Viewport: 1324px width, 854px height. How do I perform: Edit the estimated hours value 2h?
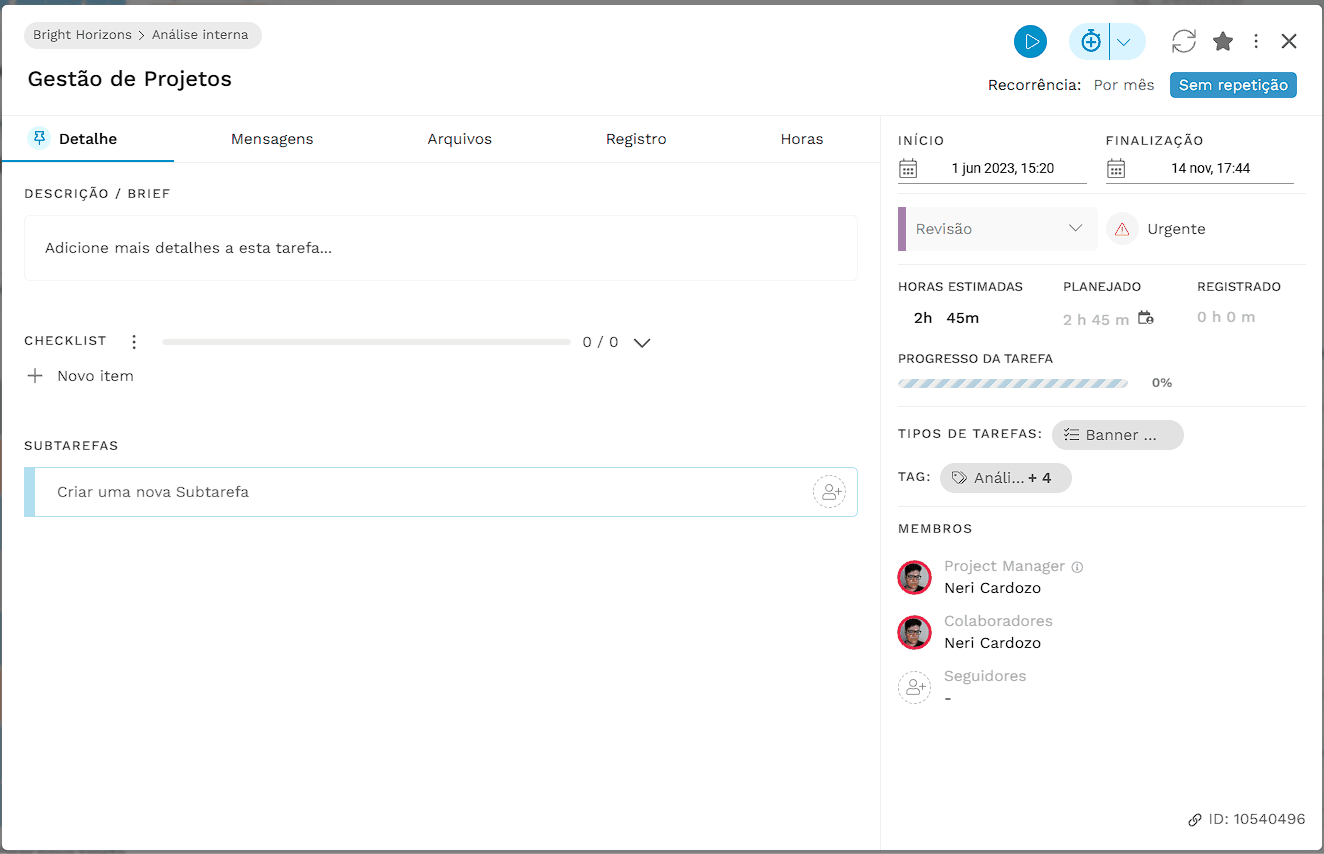923,318
